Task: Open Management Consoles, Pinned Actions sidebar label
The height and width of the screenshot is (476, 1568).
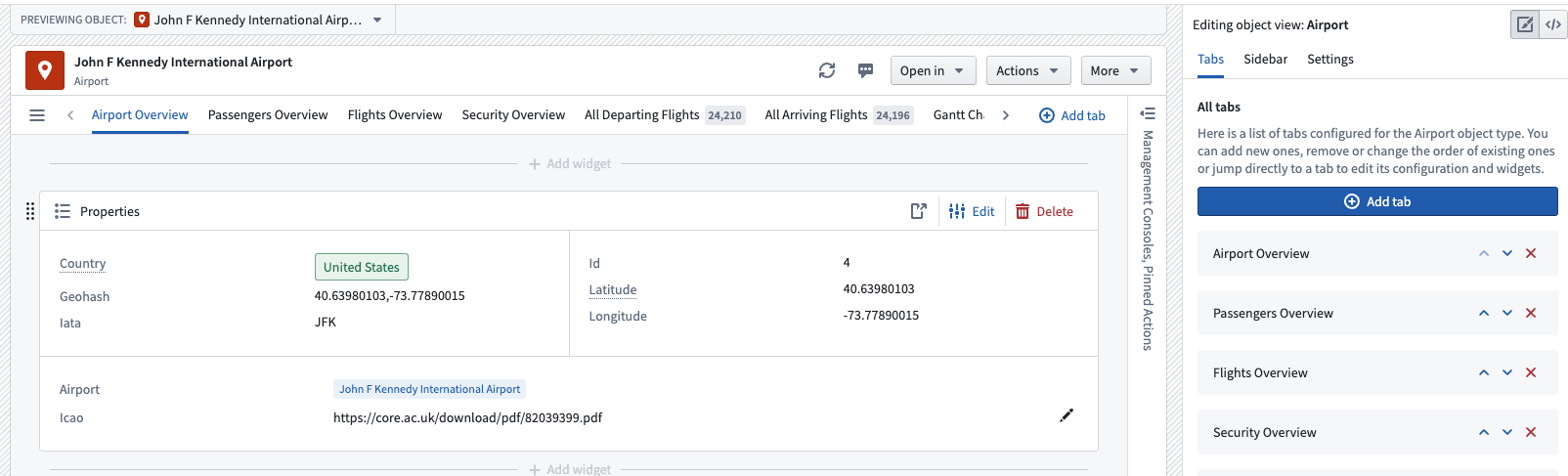Action: [1148, 240]
